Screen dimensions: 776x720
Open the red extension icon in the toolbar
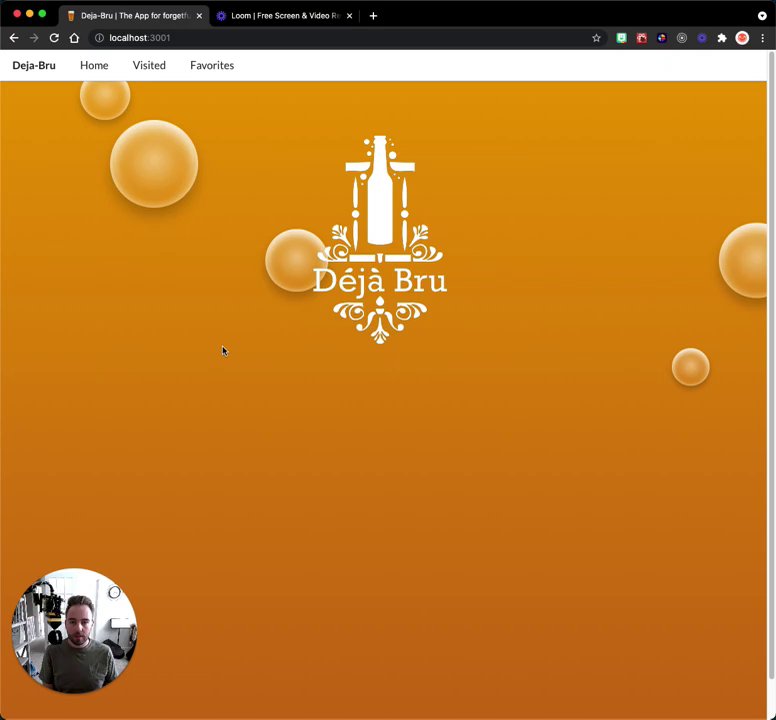pyautogui.click(x=642, y=38)
